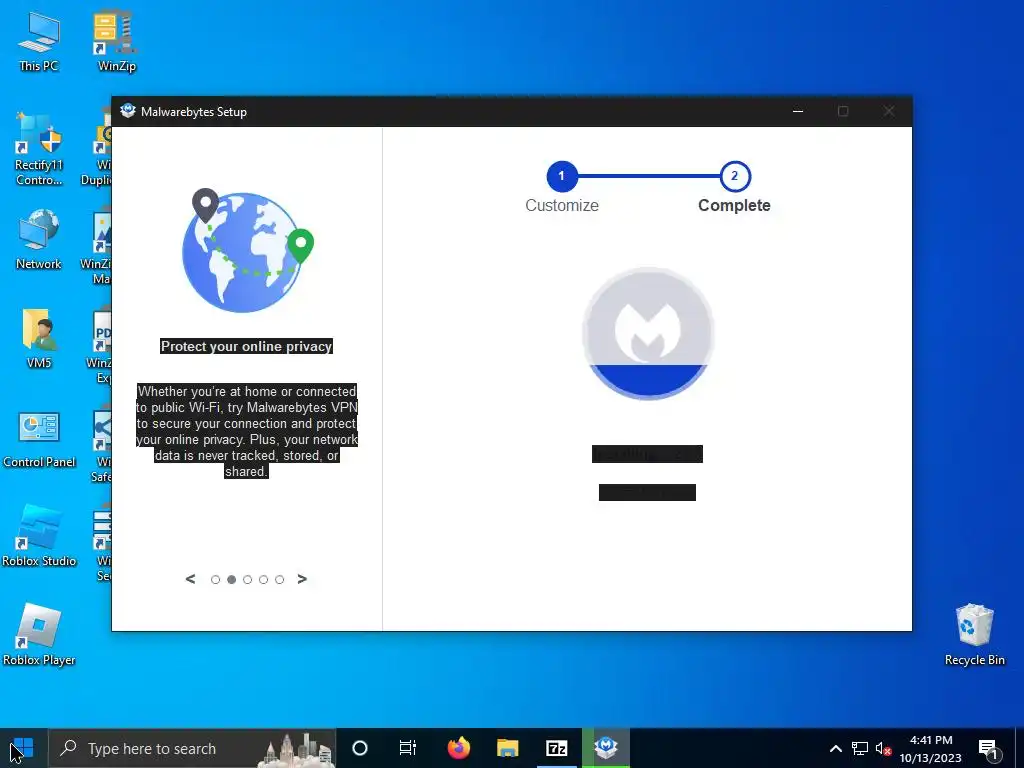Open Cortana from the taskbar
Image resolution: width=1024 pixels, height=768 pixels.
[x=359, y=748]
